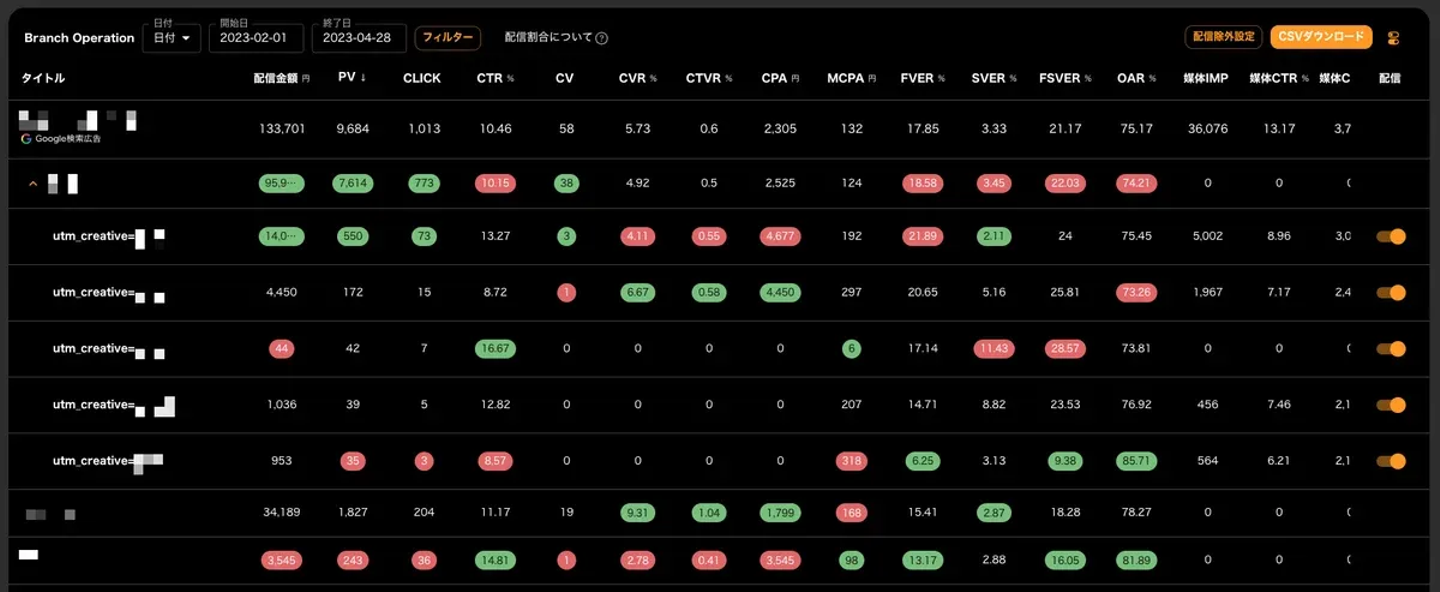
Task: Click the Branch Operation title
Action: [79, 38]
